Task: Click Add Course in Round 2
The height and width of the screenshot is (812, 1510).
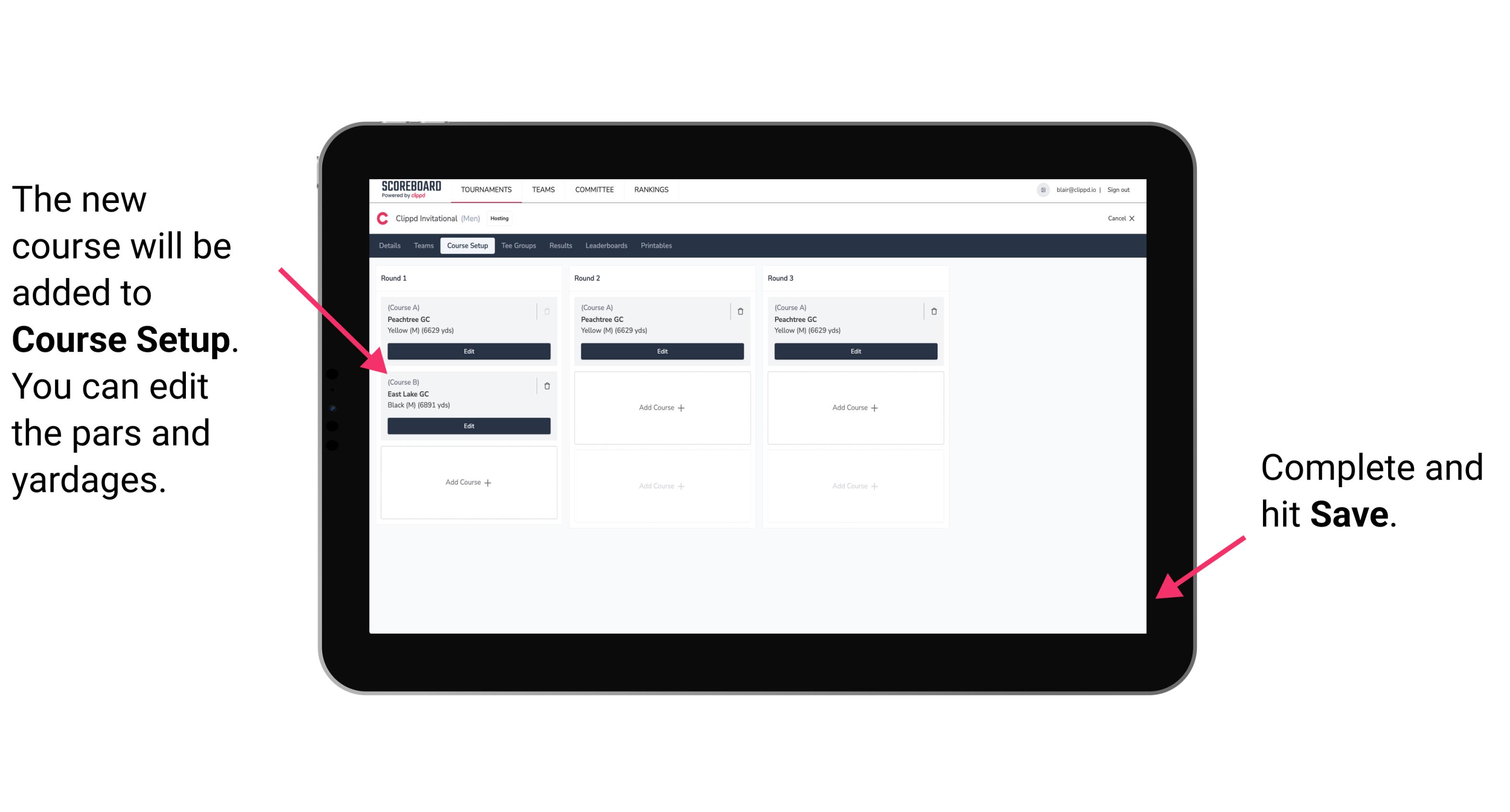Action: click(660, 406)
